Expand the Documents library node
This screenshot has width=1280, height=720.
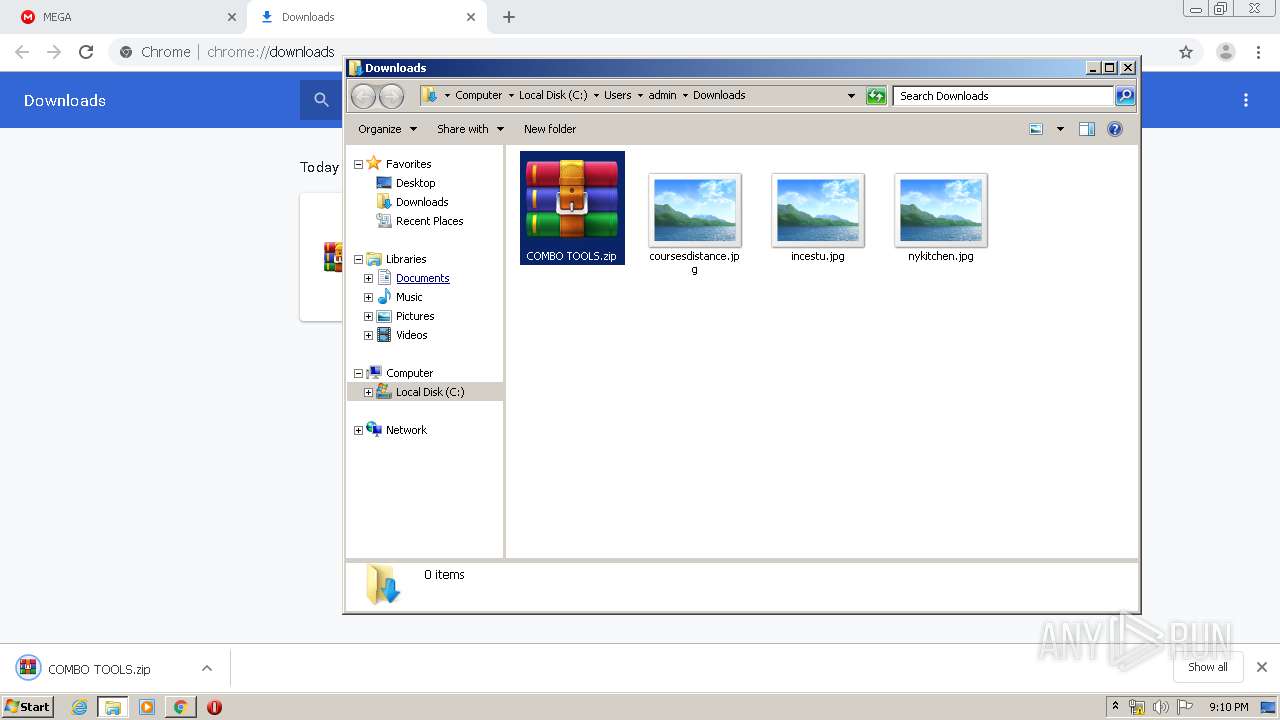368,278
